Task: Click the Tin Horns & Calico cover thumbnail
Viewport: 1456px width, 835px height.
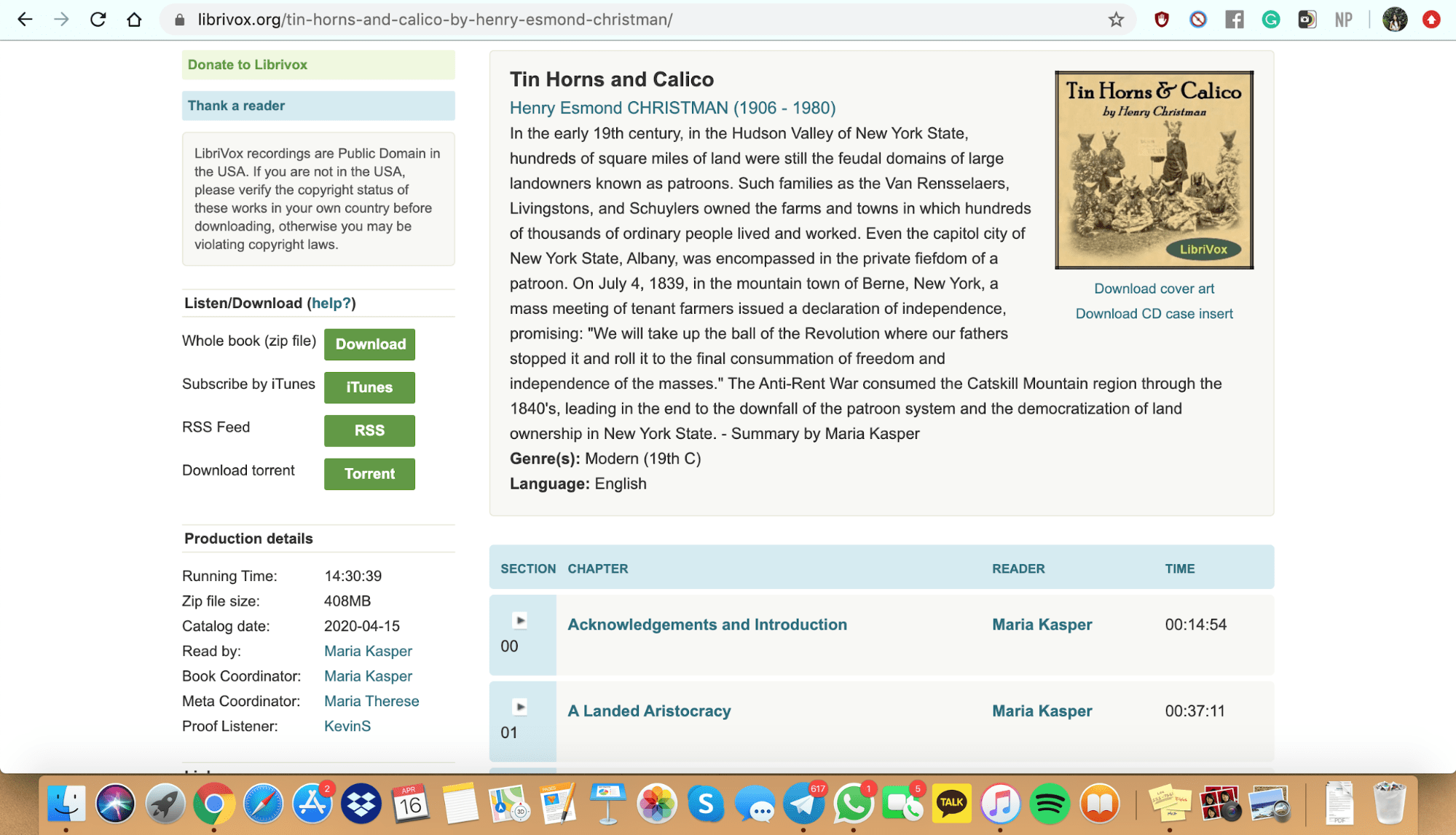Action: (1154, 170)
